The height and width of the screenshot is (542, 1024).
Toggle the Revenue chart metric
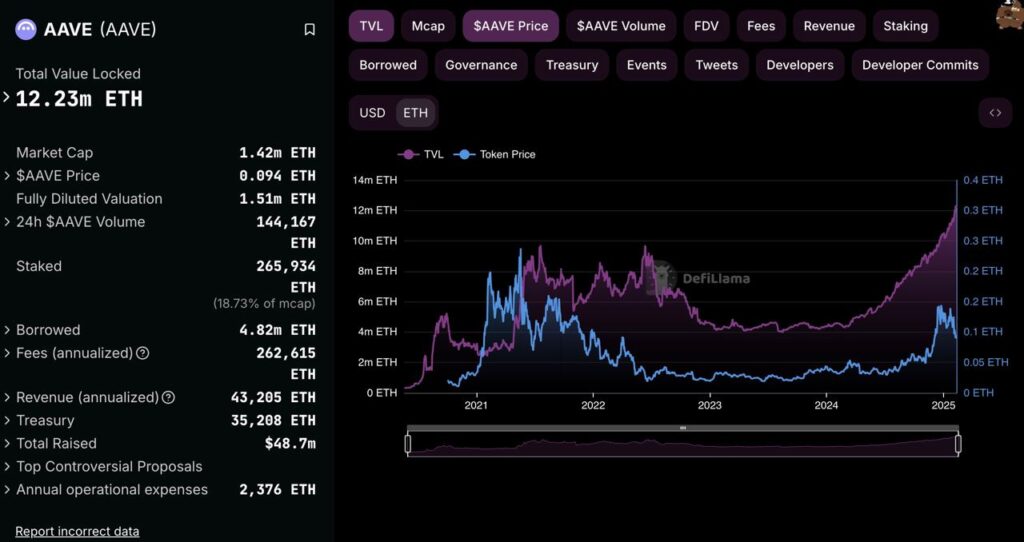tap(829, 26)
